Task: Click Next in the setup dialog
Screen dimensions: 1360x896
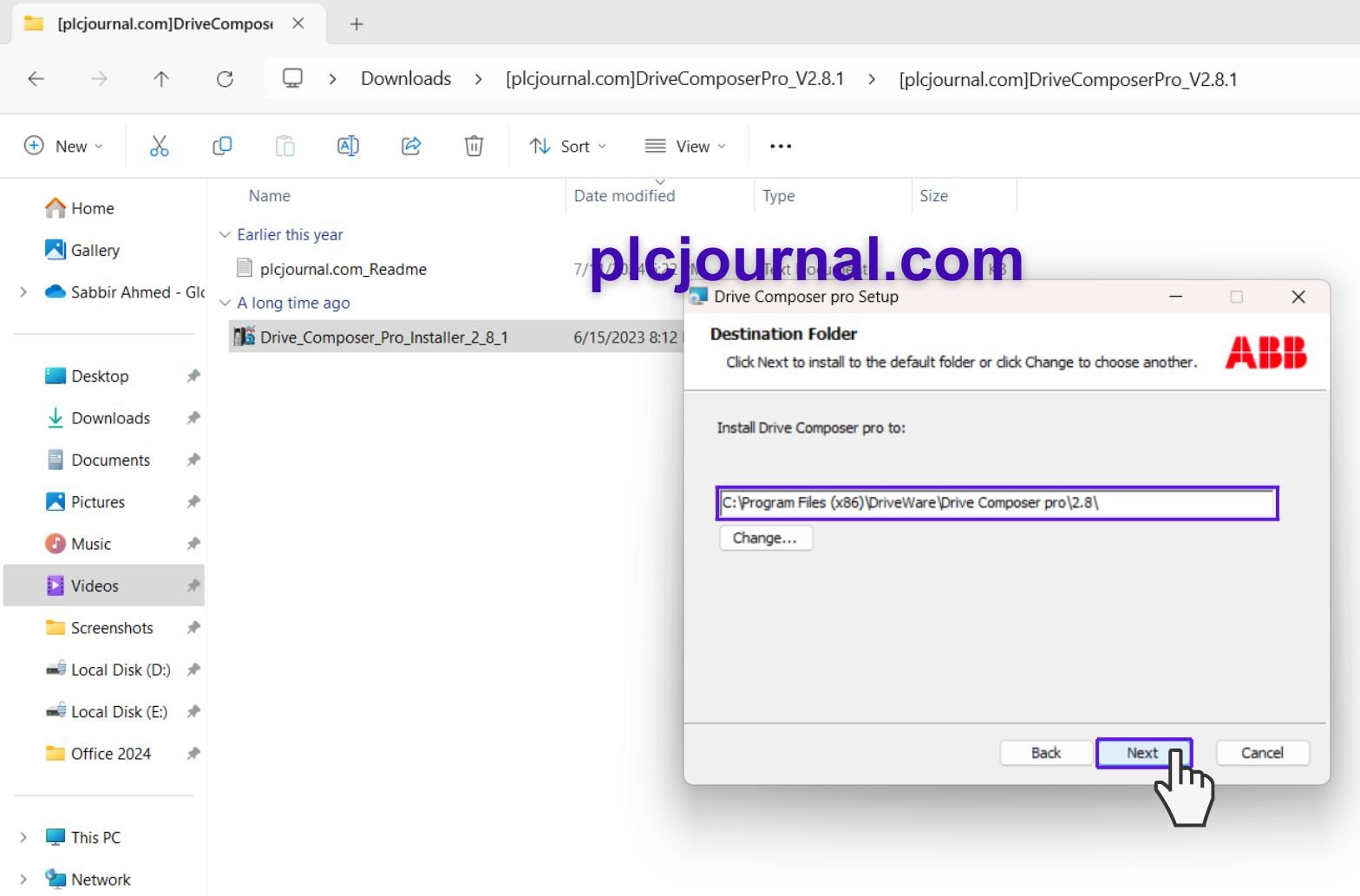Action: [x=1142, y=753]
